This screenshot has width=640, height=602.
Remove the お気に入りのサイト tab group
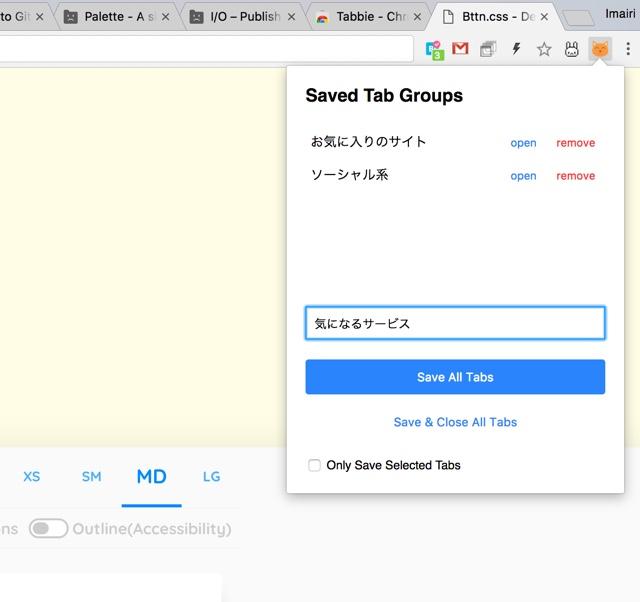576,143
